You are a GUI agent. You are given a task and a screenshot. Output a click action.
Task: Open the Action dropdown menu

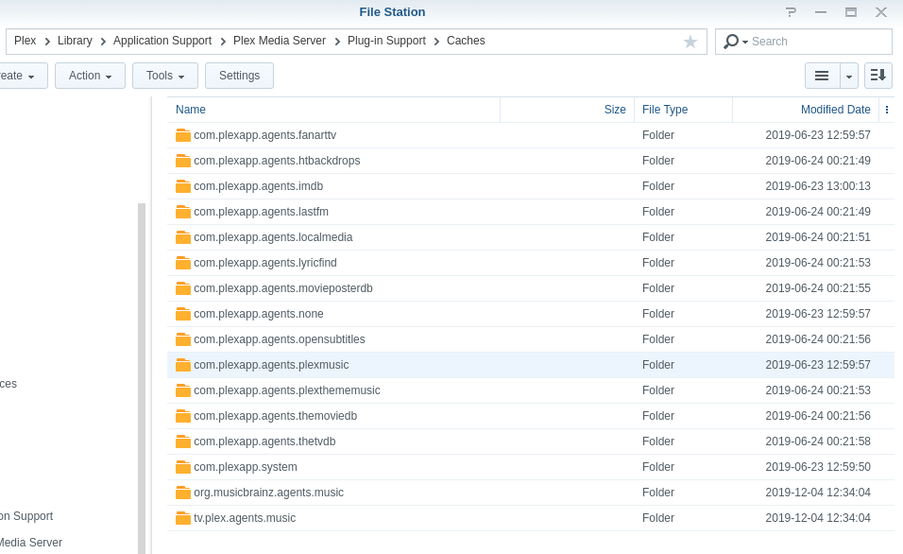click(x=90, y=76)
